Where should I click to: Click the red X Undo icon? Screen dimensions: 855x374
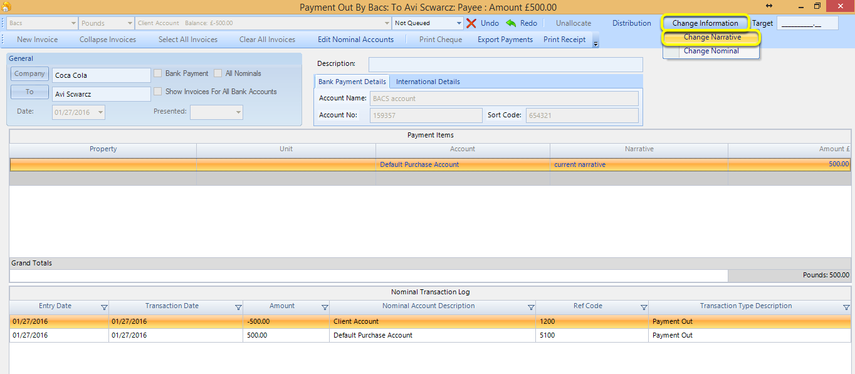471,23
